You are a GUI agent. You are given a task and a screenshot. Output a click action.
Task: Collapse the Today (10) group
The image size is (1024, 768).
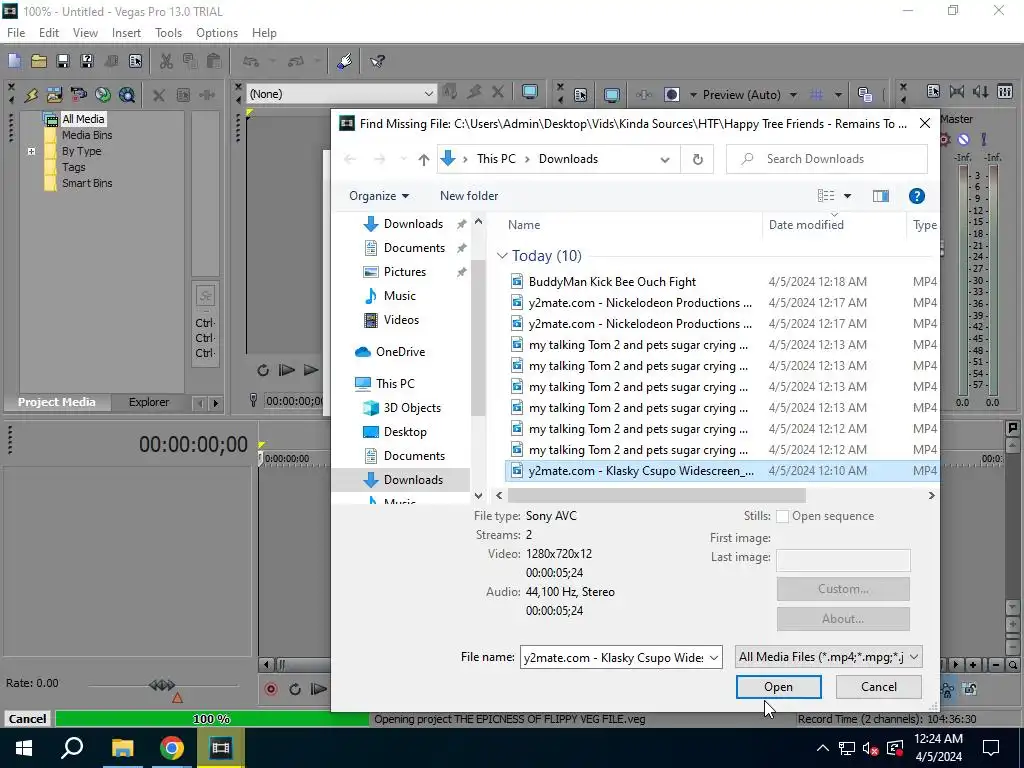[x=502, y=256]
